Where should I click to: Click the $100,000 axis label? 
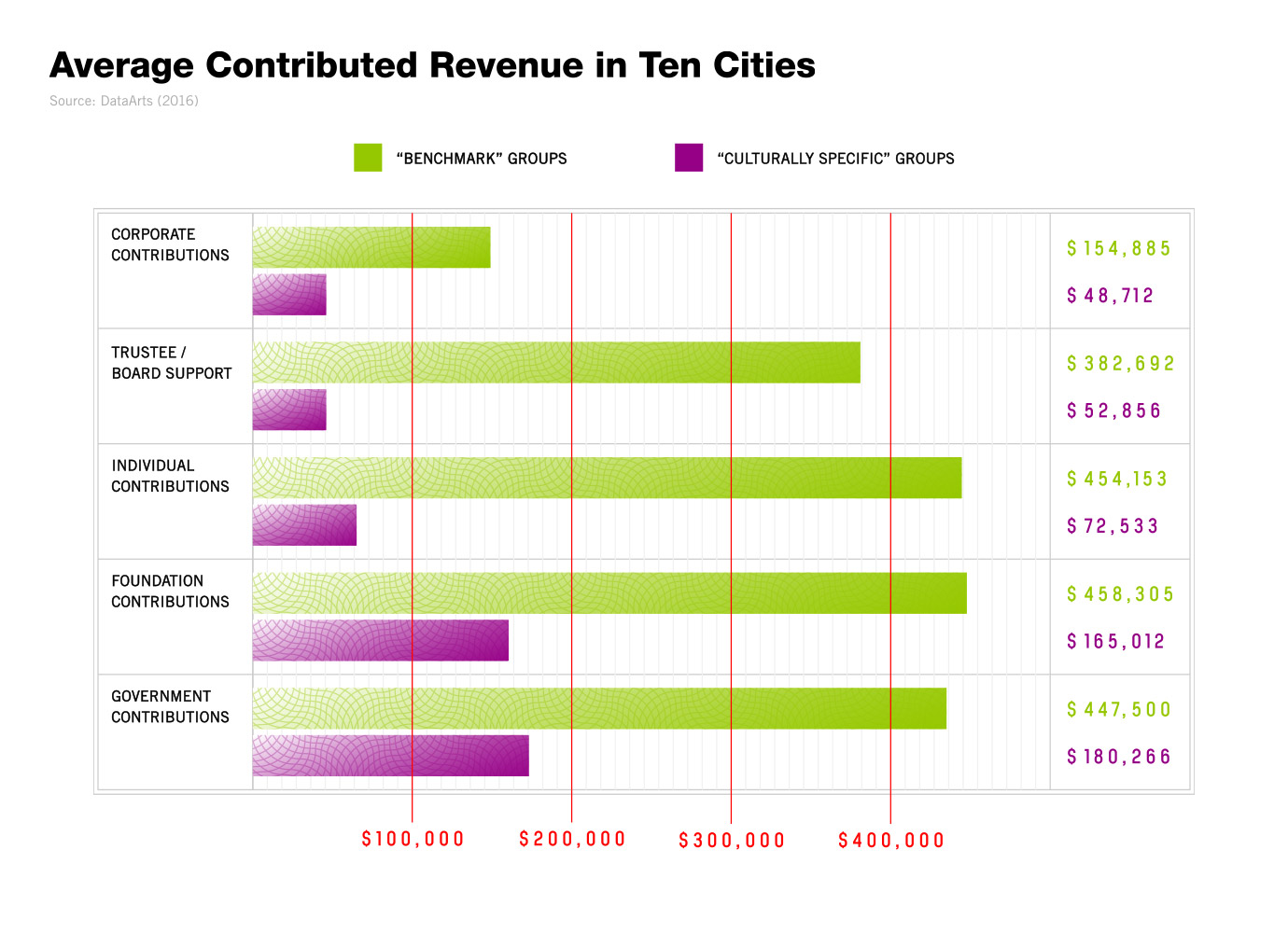[x=413, y=840]
